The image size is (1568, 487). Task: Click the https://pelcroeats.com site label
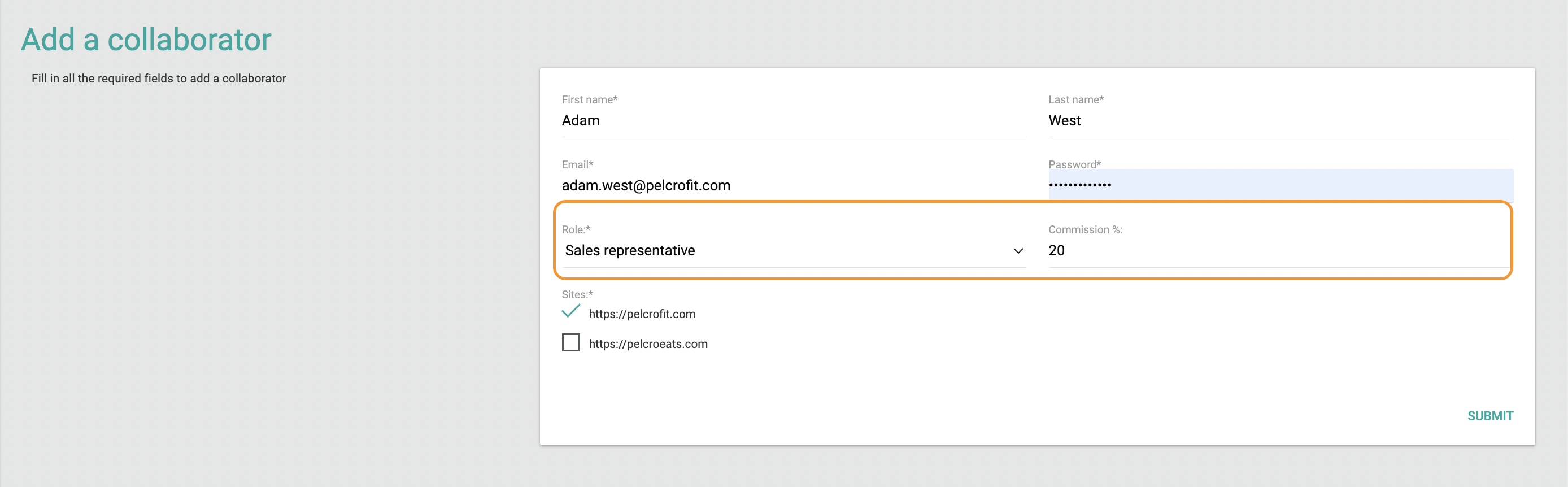[x=648, y=344]
